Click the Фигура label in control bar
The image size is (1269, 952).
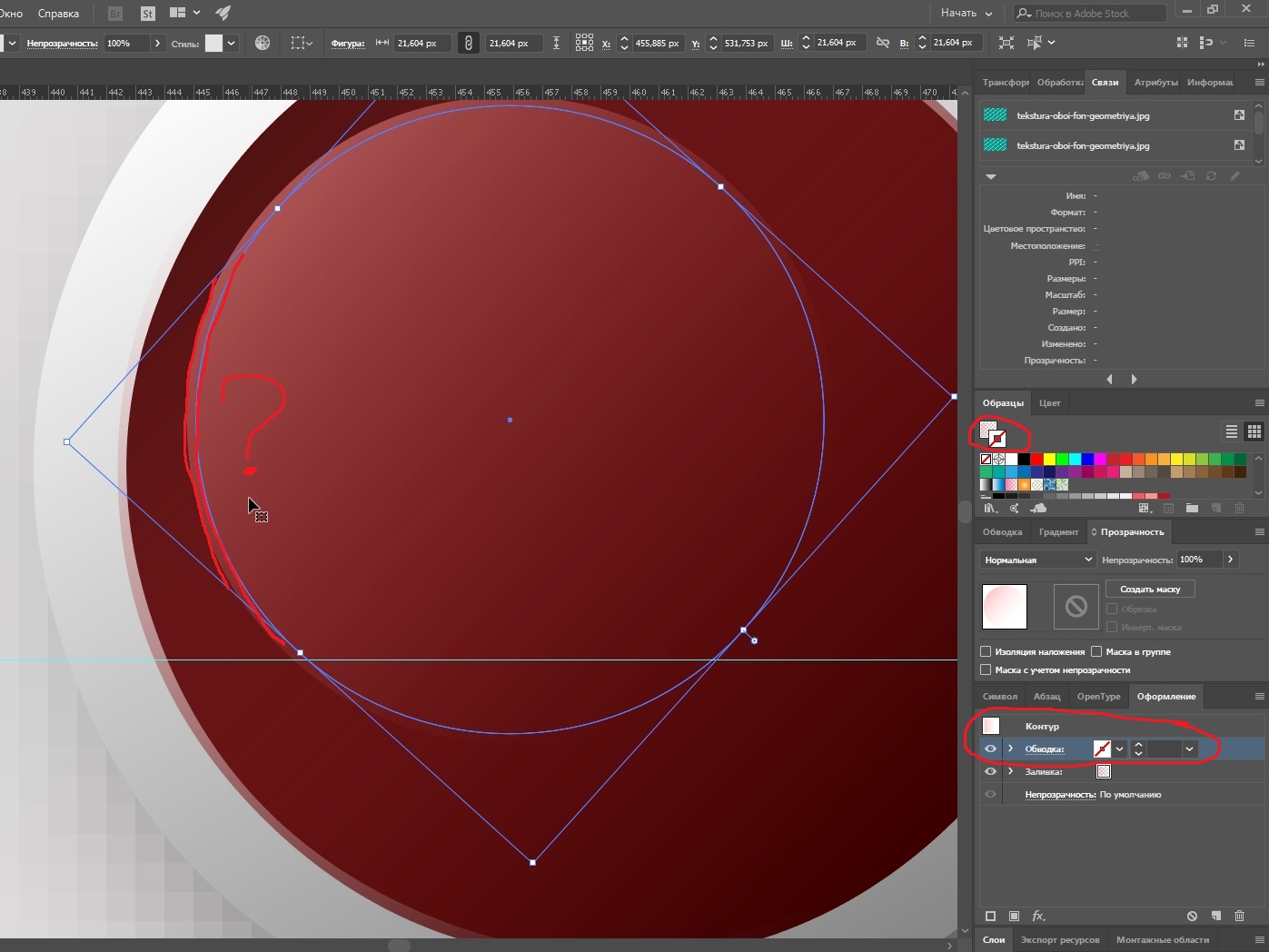(347, 43)
